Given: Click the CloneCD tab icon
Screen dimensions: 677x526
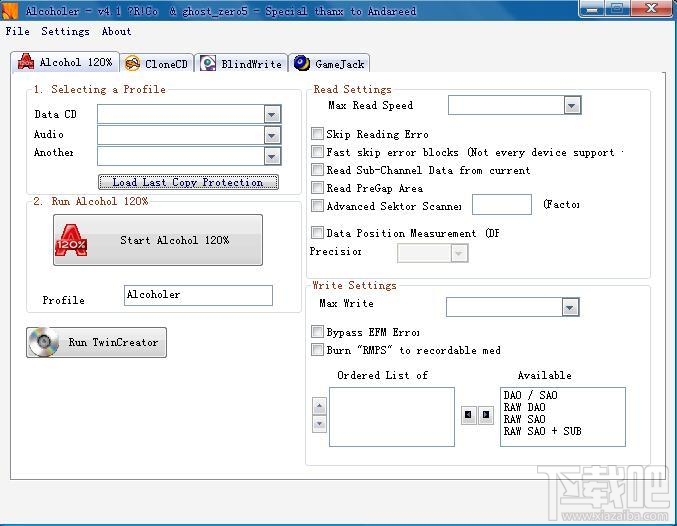Looking at the screenshot, I should click(132, 64).
